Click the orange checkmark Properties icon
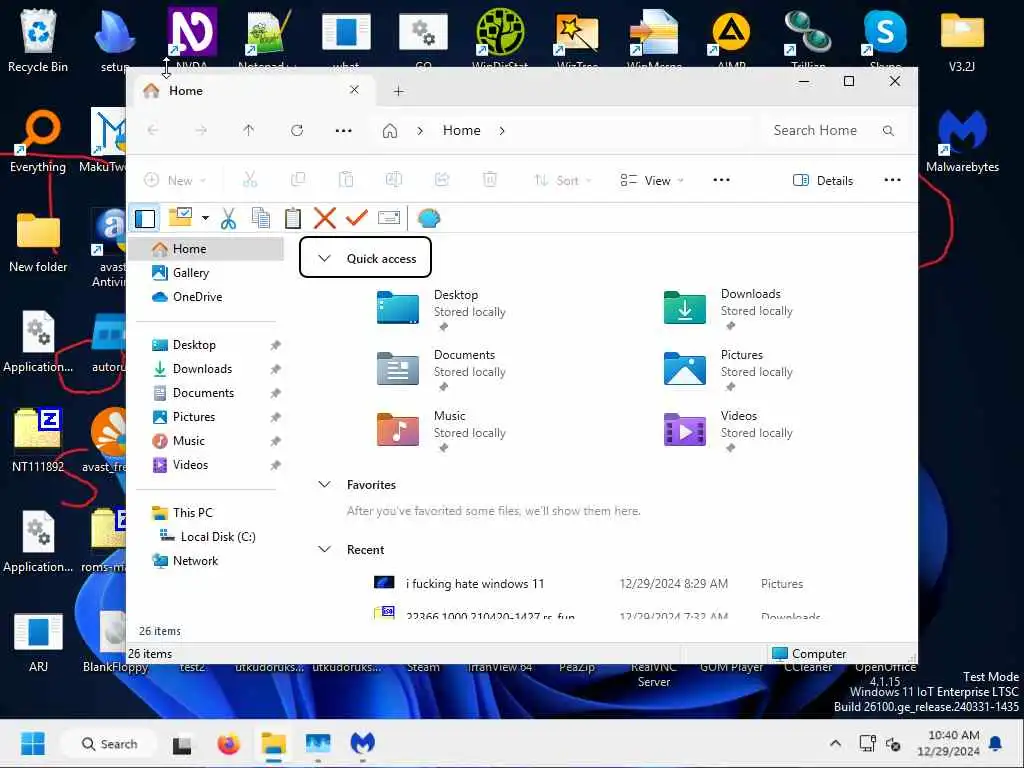Viewport: 1024px width, 768px height. click(x=357, y=217)
